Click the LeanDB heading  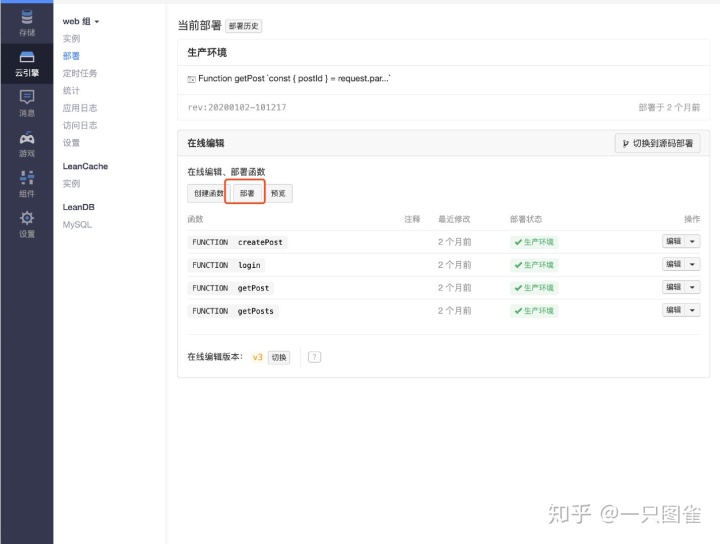(x=79, y=207)
